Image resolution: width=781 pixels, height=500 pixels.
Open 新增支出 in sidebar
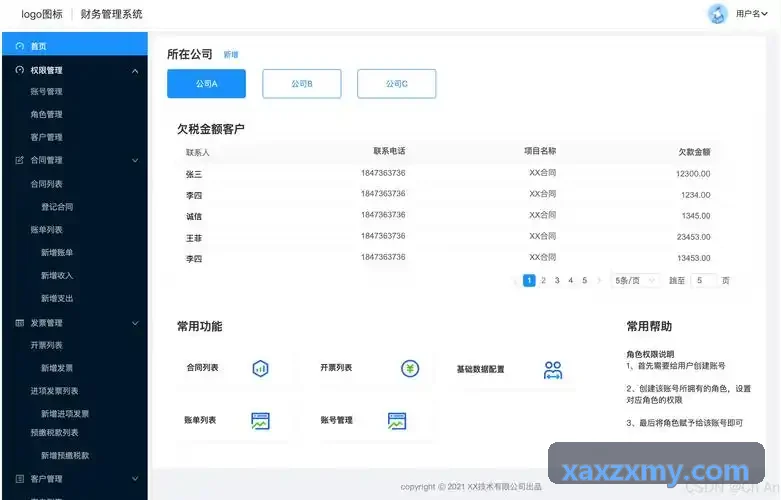click(x=57, y=298)
